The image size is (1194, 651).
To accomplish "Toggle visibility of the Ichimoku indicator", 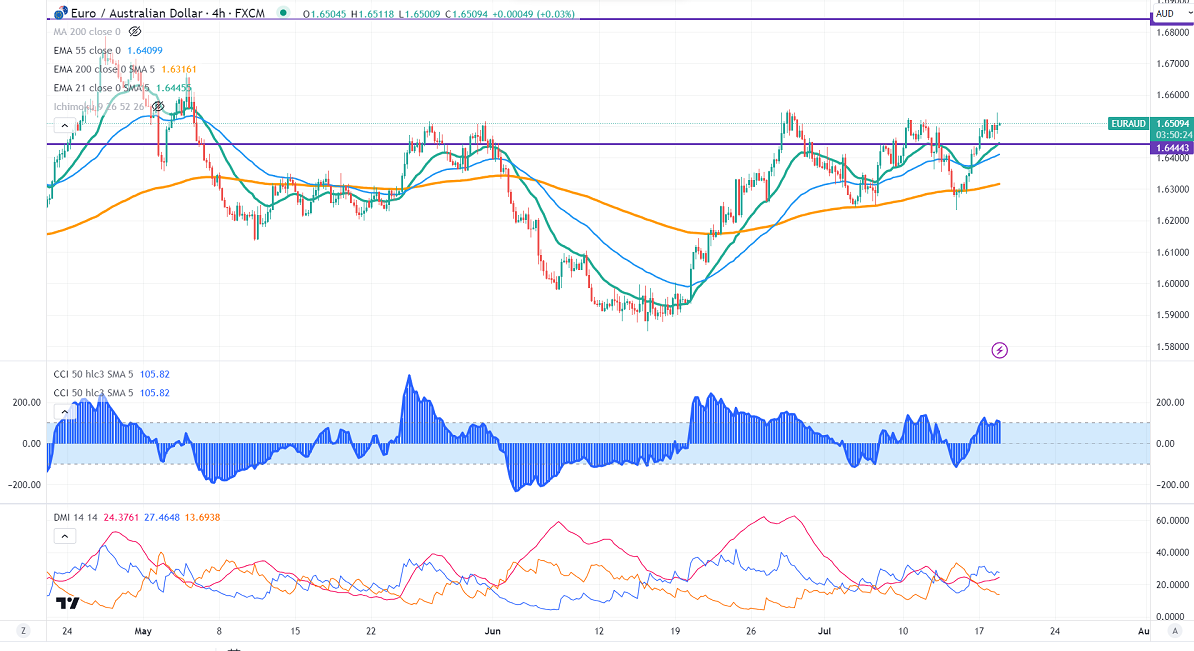I will [x=158, y=107].
